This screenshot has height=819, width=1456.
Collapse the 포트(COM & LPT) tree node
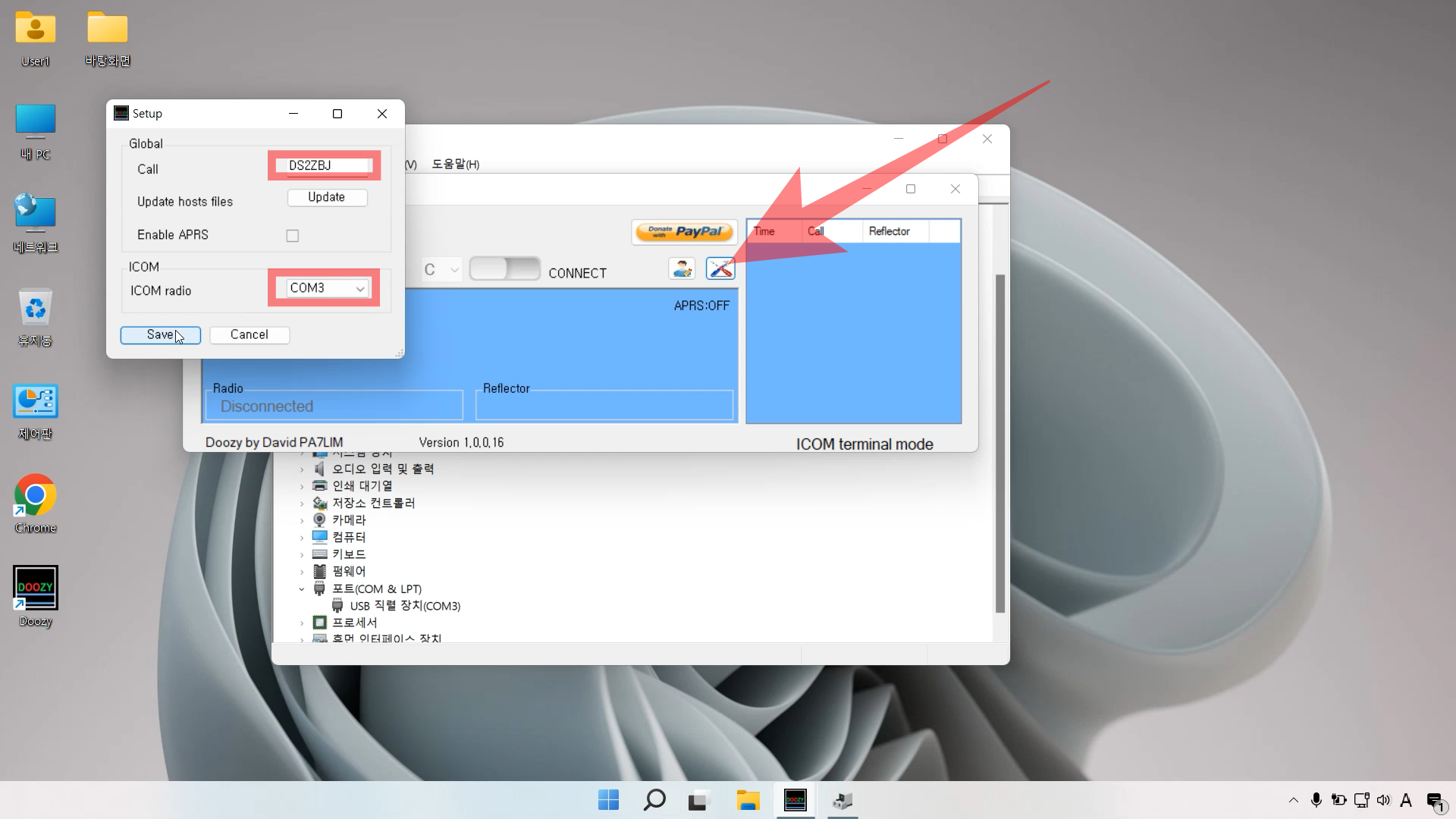(302, 589)
